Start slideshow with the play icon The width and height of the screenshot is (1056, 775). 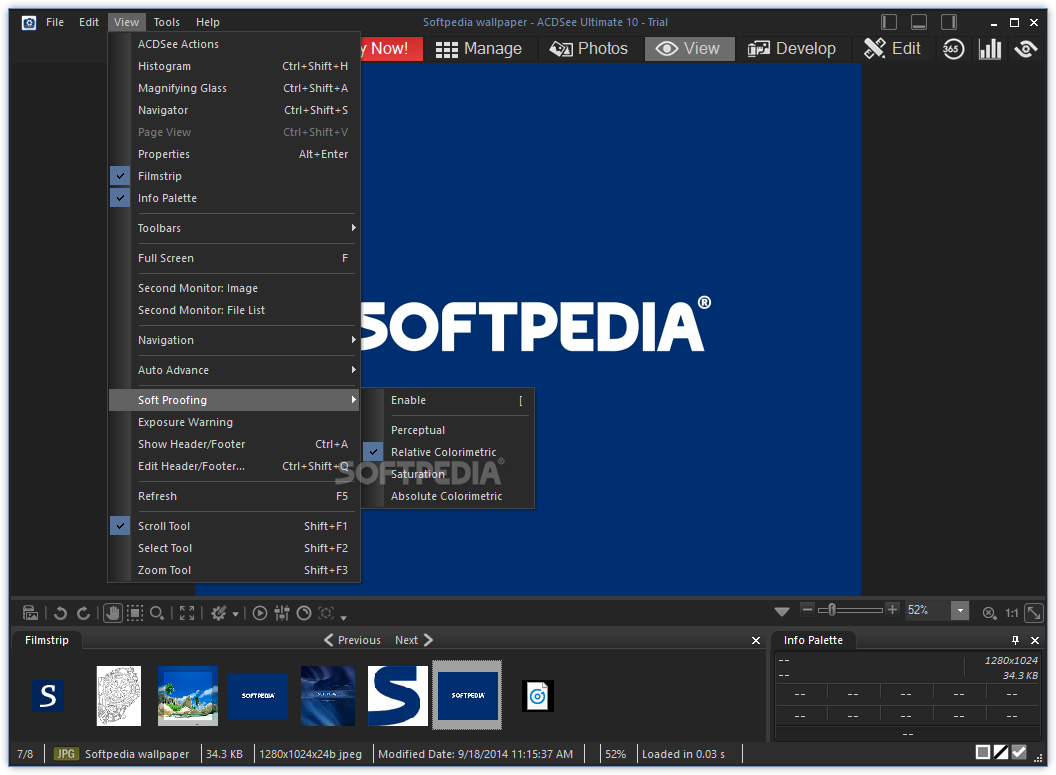click(x=260, y=613)
